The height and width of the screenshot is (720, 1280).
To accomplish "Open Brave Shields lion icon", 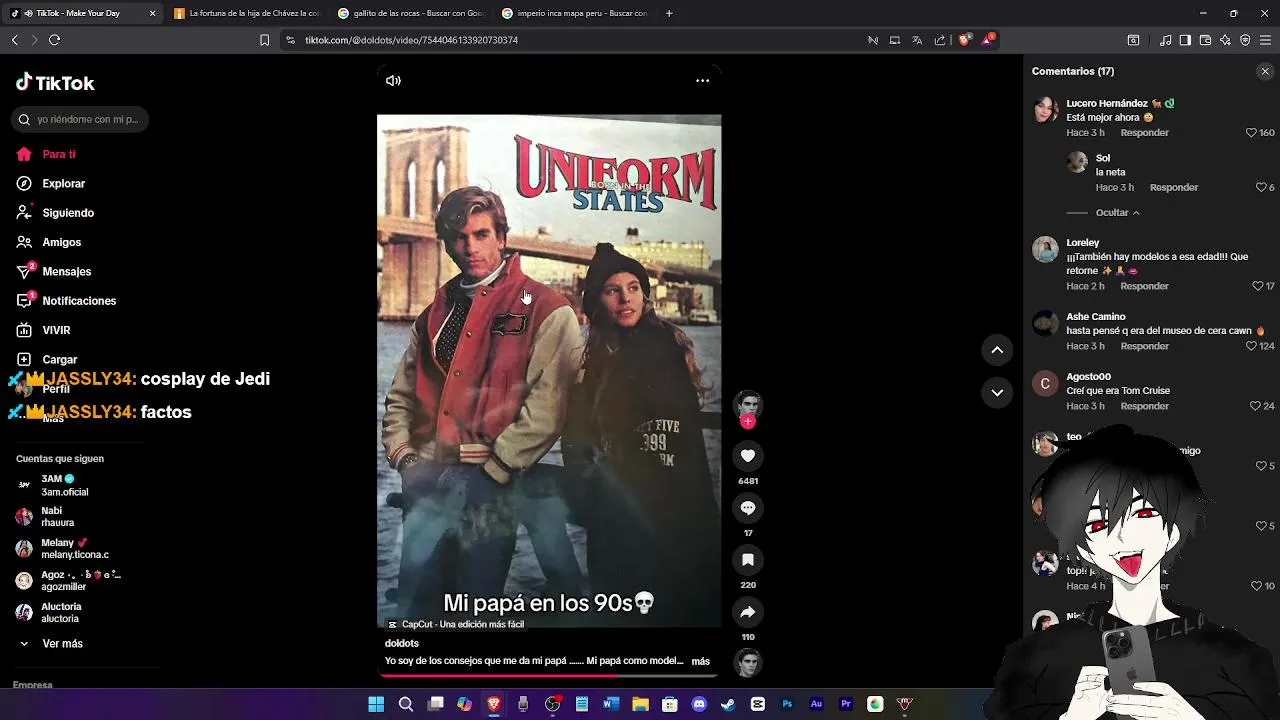I will (964, 40).
